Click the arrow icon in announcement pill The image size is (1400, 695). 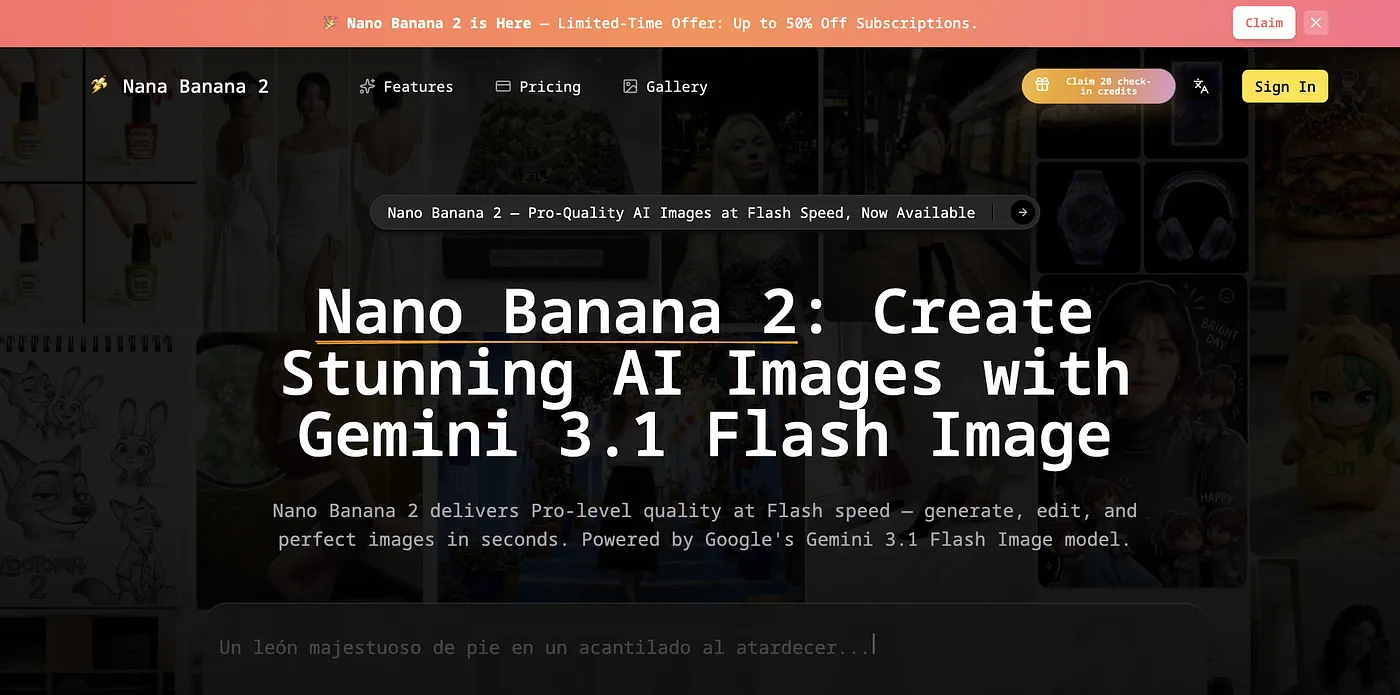pos(1021,212)
